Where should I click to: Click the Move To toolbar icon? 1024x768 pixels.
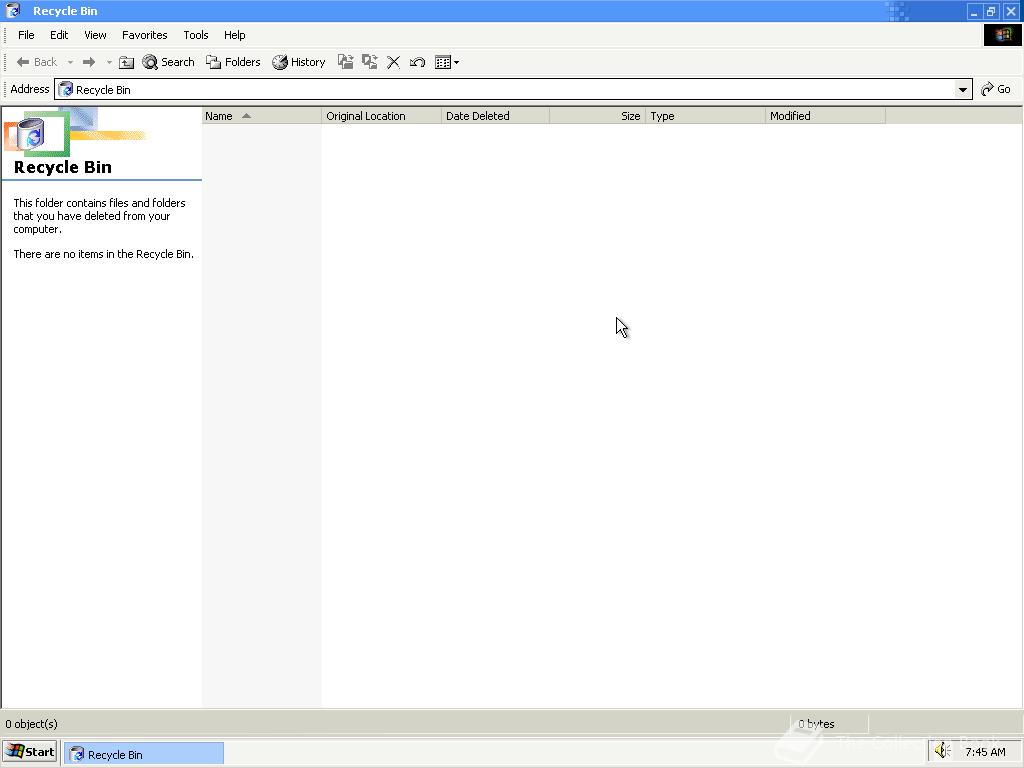(345, 62)
